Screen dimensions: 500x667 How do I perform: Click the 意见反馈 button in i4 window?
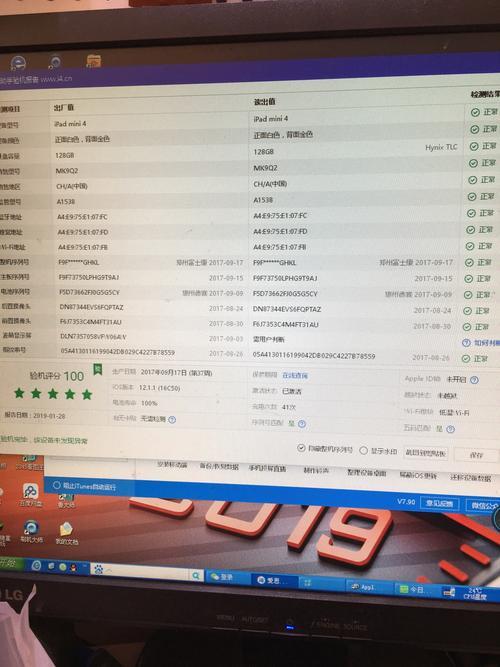440,503
